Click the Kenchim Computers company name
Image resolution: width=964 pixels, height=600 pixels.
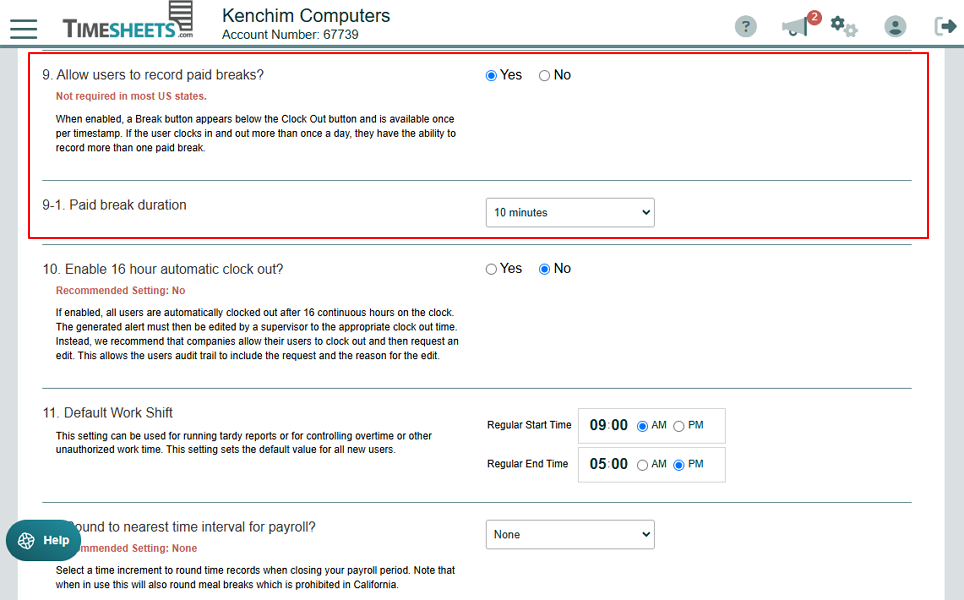[x=306, y=15]
